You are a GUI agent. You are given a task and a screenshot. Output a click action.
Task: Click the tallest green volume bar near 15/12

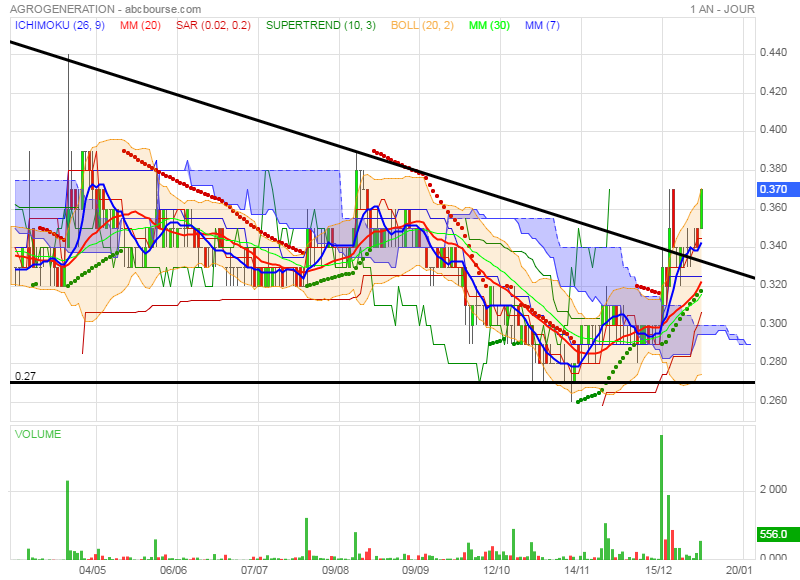(661, 497)
